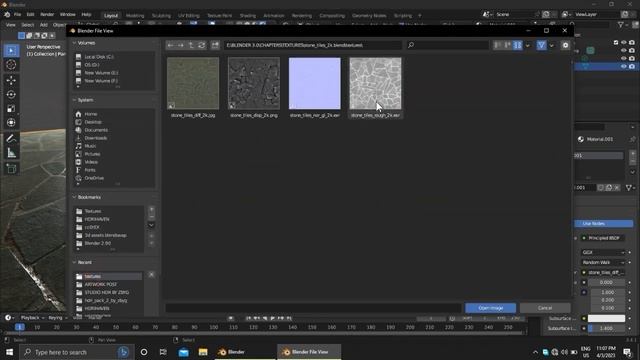
Task: Collapse the System panel
Action: [85, 100]
